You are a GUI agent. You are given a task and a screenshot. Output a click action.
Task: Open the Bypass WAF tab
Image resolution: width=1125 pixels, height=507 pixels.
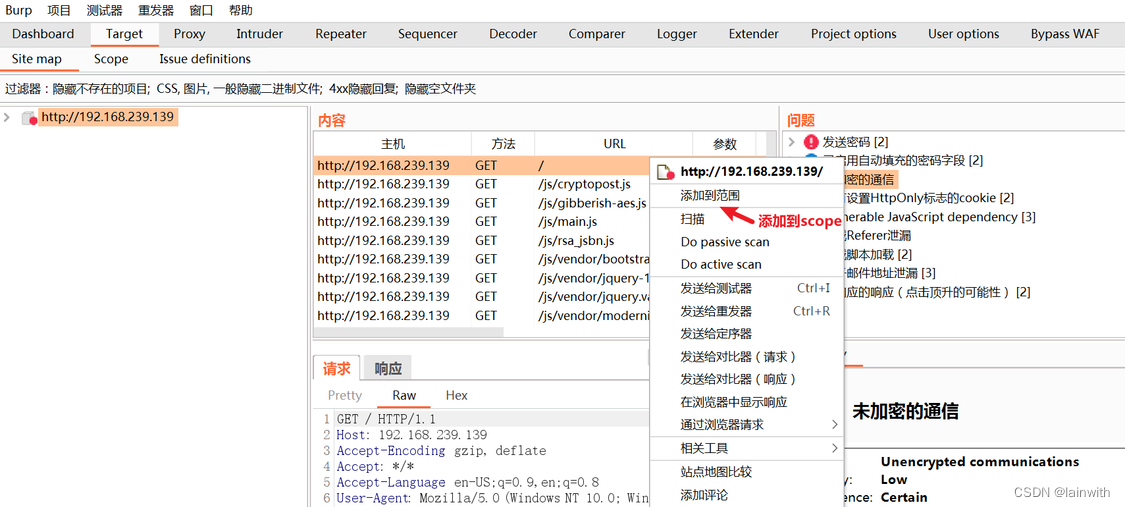coord(1065,34)
